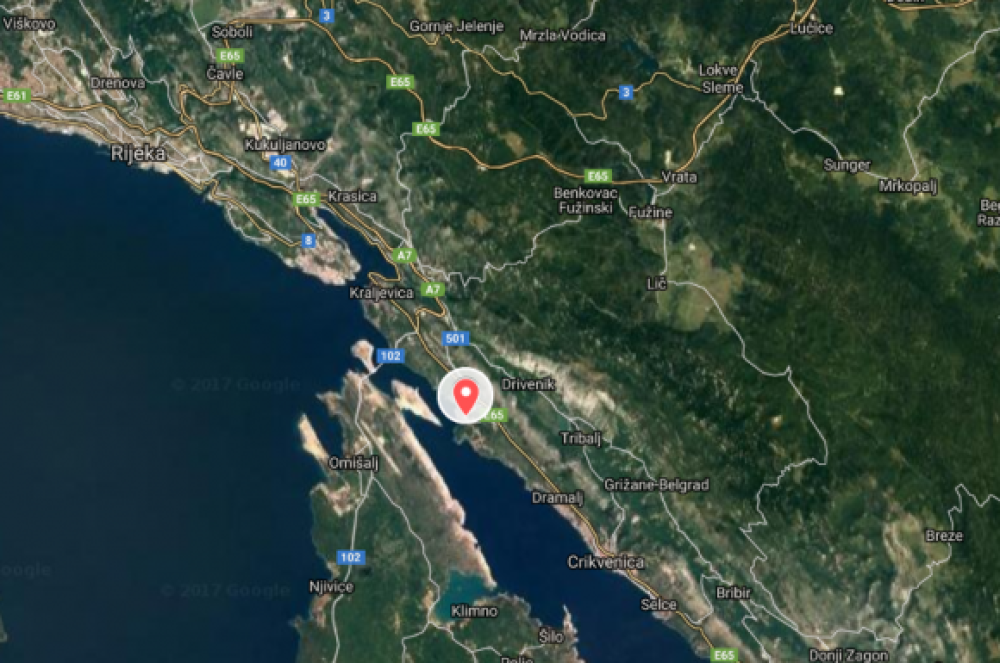Image resolution: width=1000 pixels, height=663 pixels.
Task: Click the Kraljevica place label
Action: [381, 293]
